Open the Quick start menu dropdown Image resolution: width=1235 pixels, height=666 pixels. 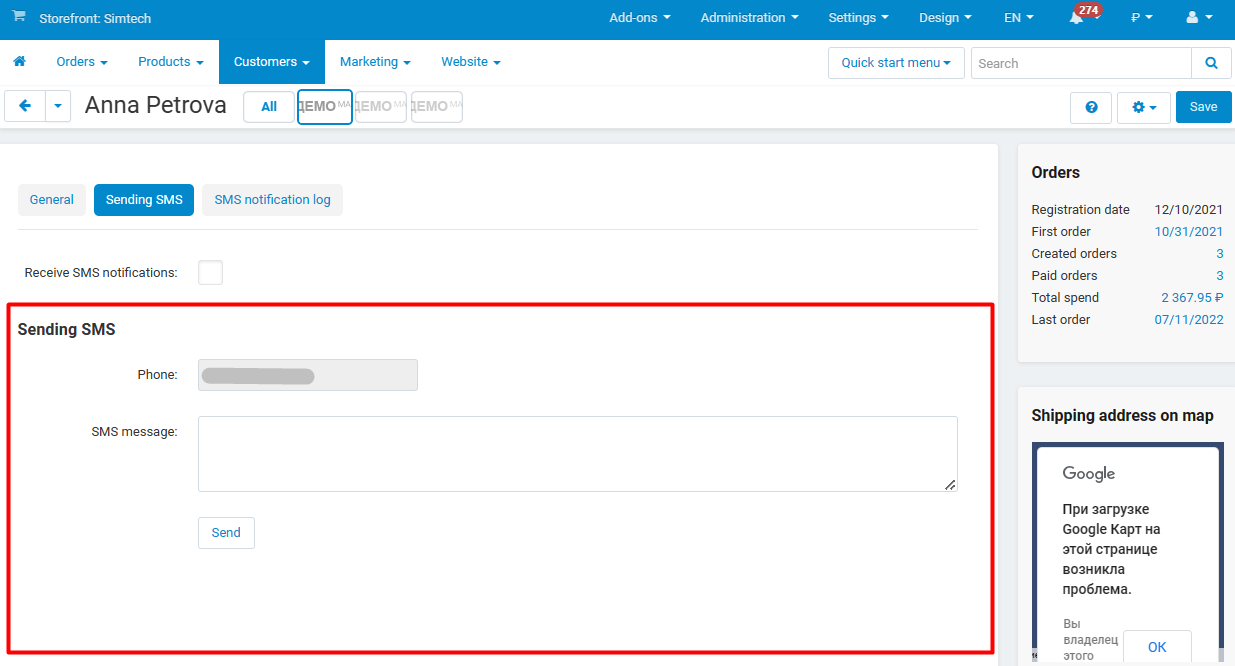point(896,63)
